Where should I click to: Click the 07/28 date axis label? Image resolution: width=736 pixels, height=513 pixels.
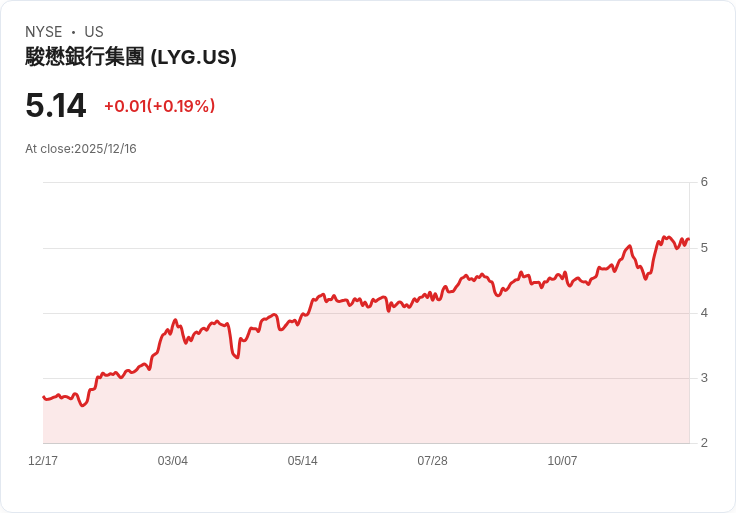[433, 461]
